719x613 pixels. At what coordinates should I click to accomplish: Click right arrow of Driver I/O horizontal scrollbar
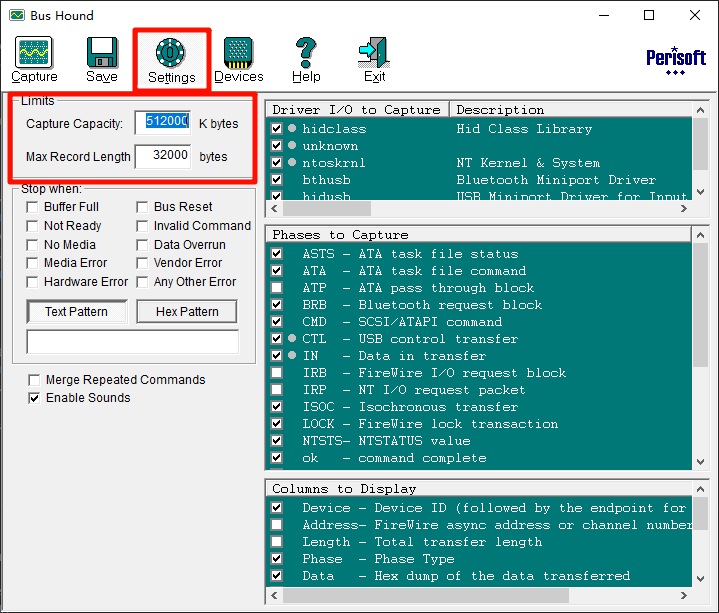684,209
